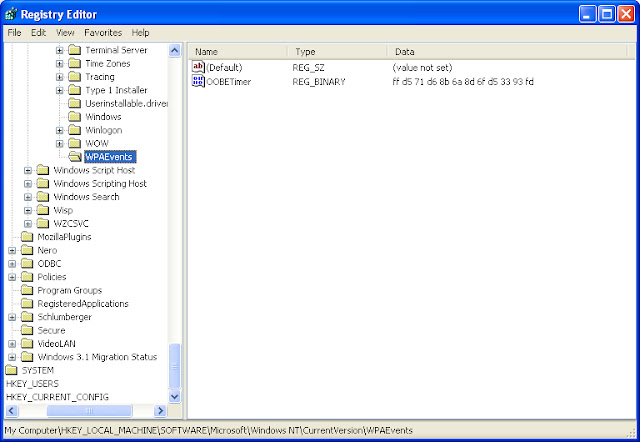Click the Windows Script Host folder icon
This screenshot has width=640, height=442.
[x=43, y=170]
